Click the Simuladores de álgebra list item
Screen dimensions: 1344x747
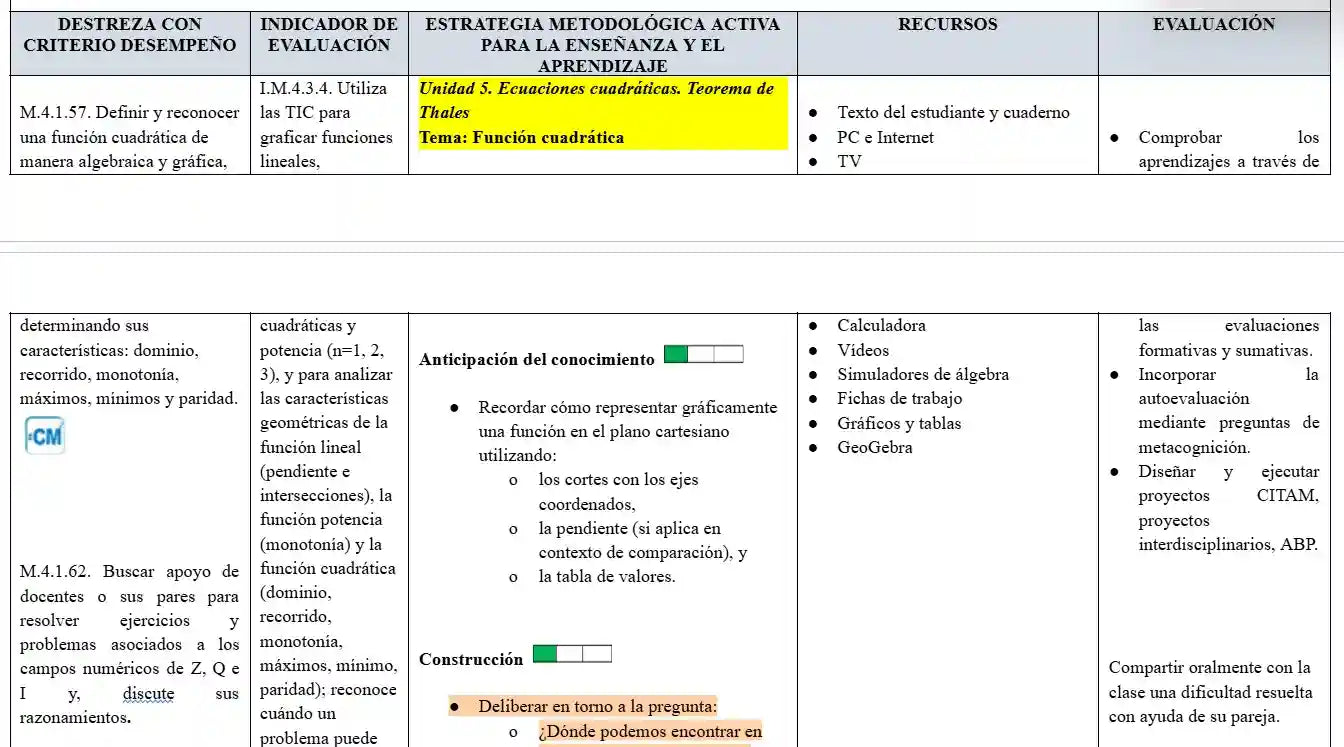pos(922,374)
